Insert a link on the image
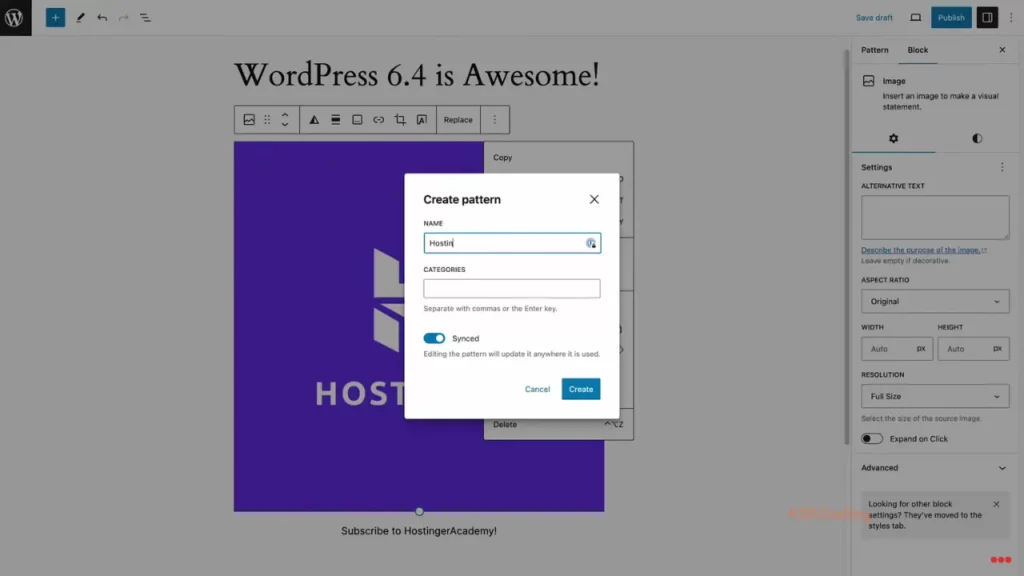This screenshot has height=576, width=1024. click(379, 120)
